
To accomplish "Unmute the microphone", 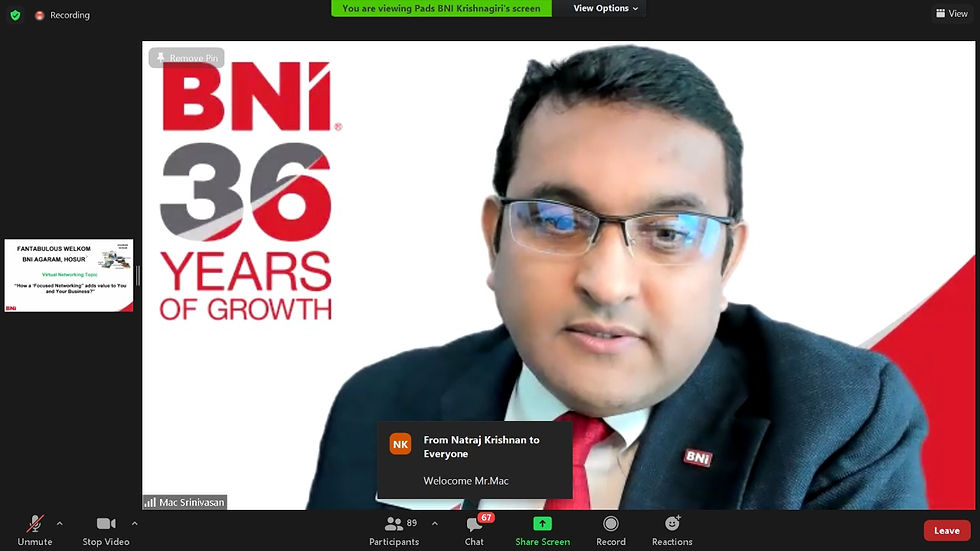I will [35, 530].
